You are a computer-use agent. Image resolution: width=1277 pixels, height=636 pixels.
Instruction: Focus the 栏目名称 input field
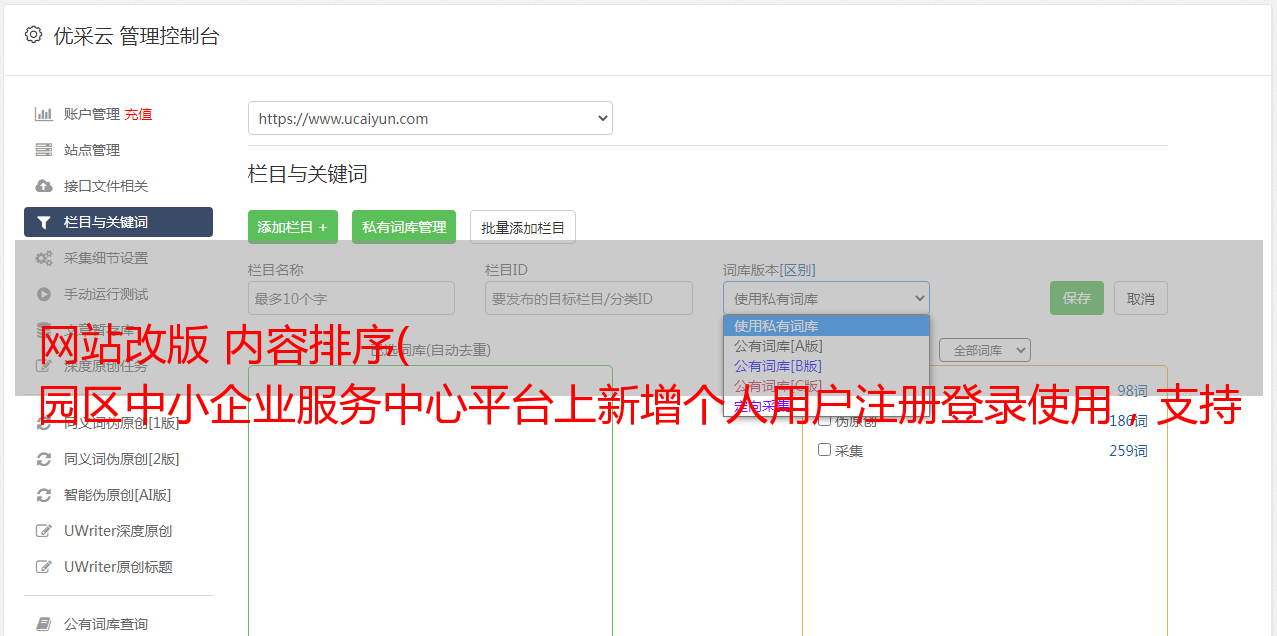[x=351, y=298]
